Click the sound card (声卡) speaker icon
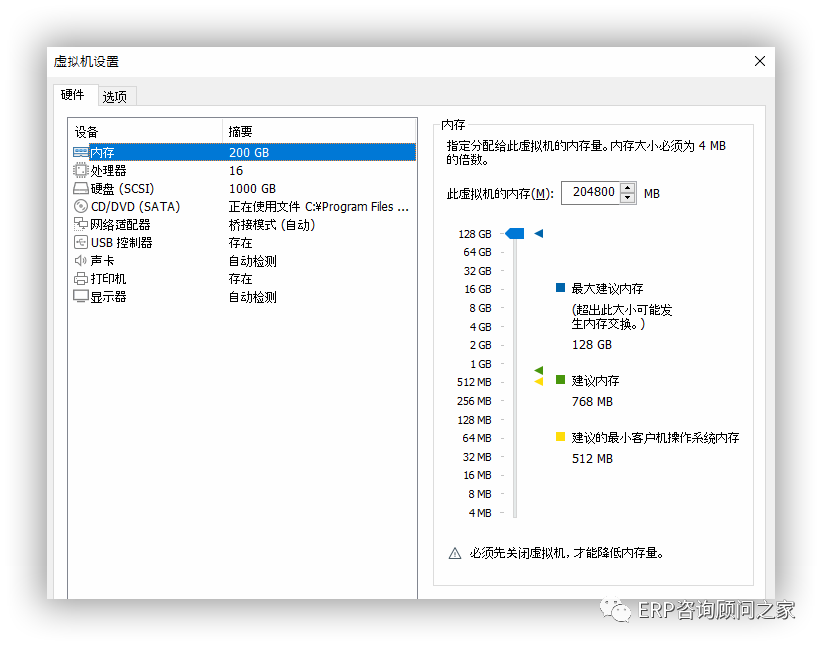 point(80,261)
